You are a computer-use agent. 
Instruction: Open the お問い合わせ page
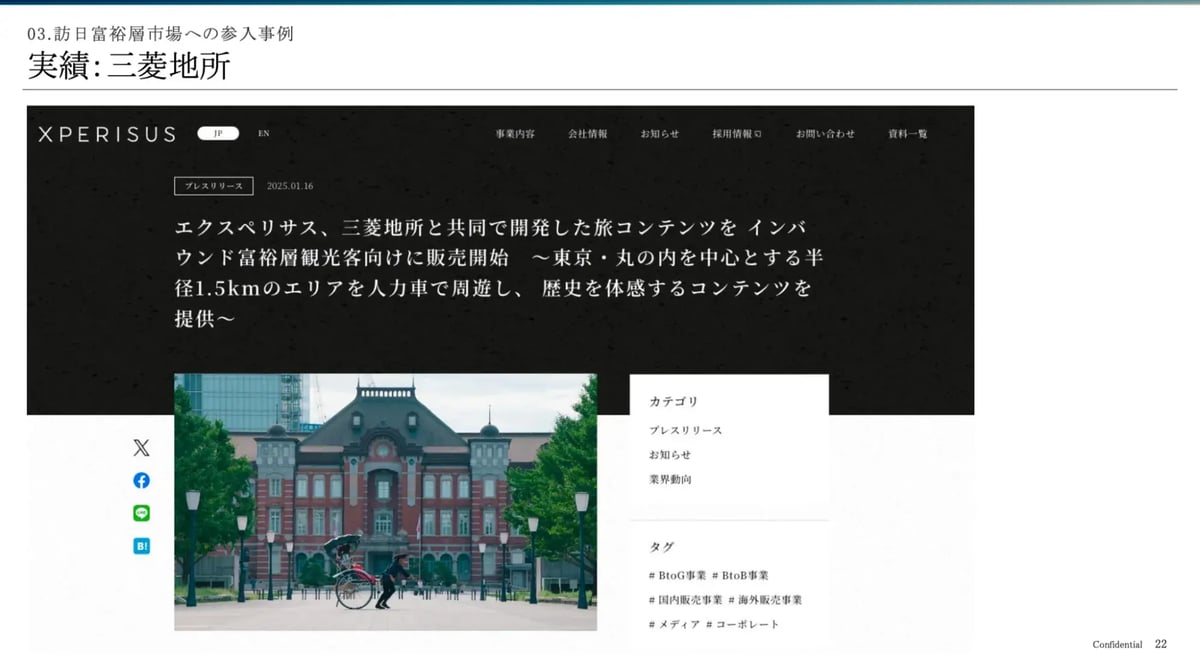(825, 134)
